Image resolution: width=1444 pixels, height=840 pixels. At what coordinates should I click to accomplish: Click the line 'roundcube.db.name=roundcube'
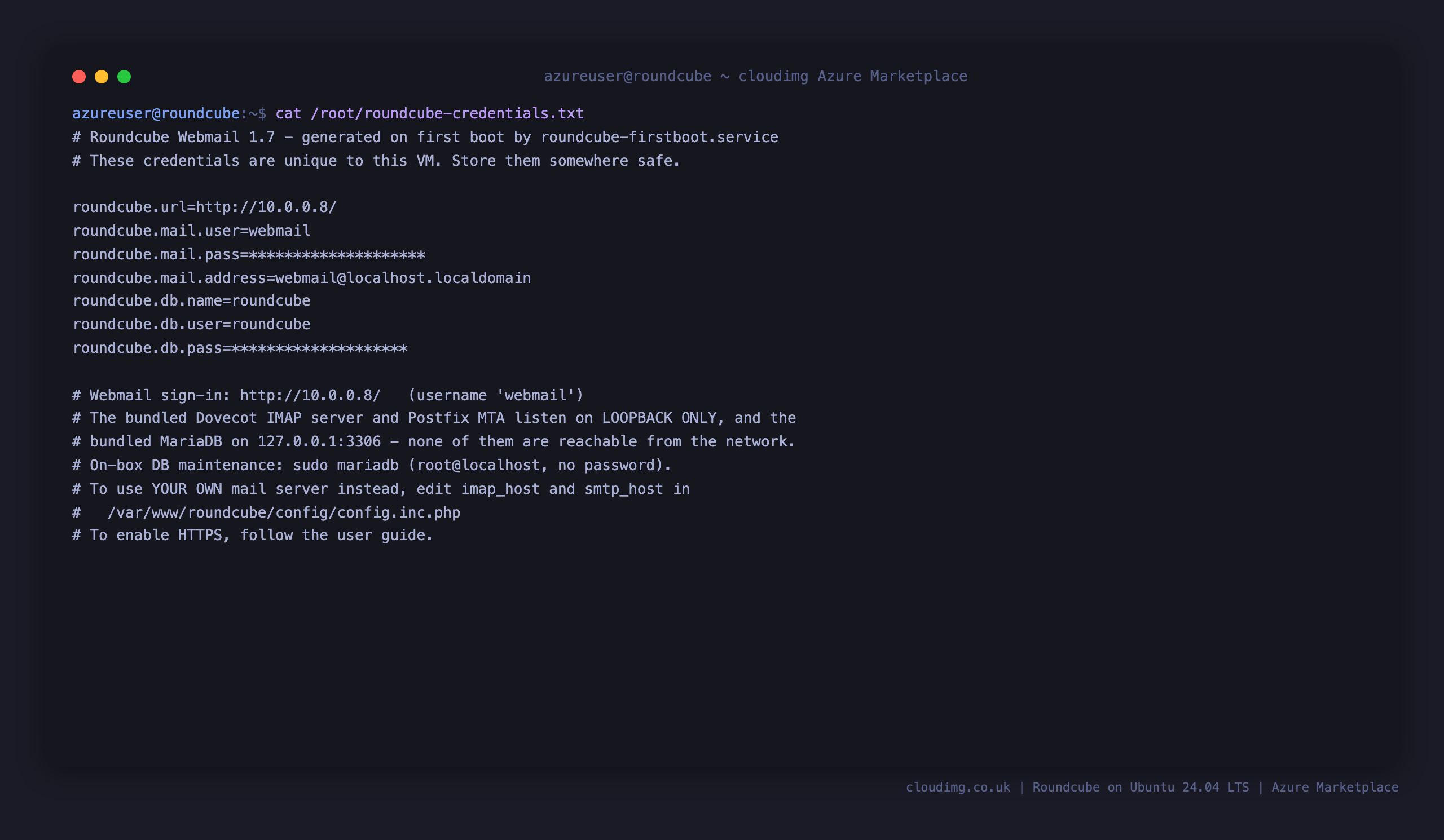click(191, 300)
